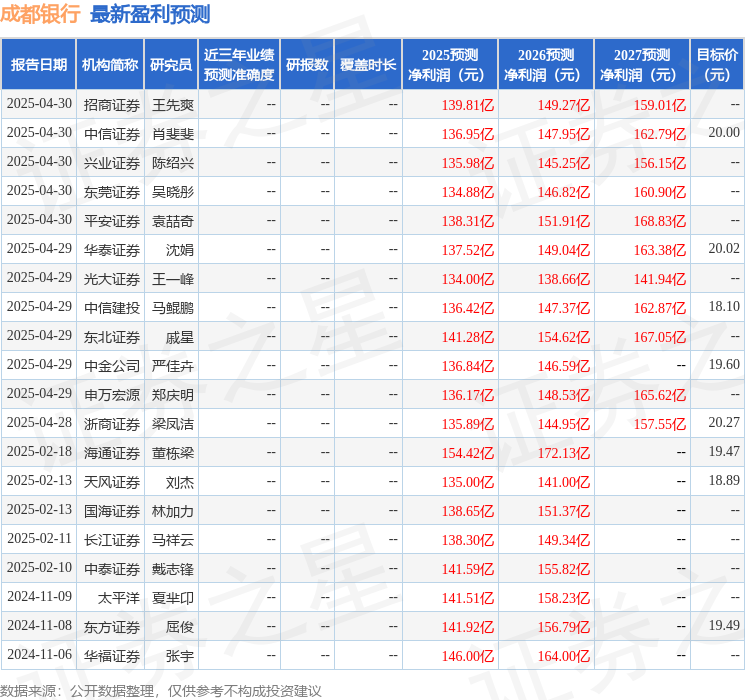Click the 目标价(元) column header
745x700 pixels.
pyautogui.click(x=716, y=65)
